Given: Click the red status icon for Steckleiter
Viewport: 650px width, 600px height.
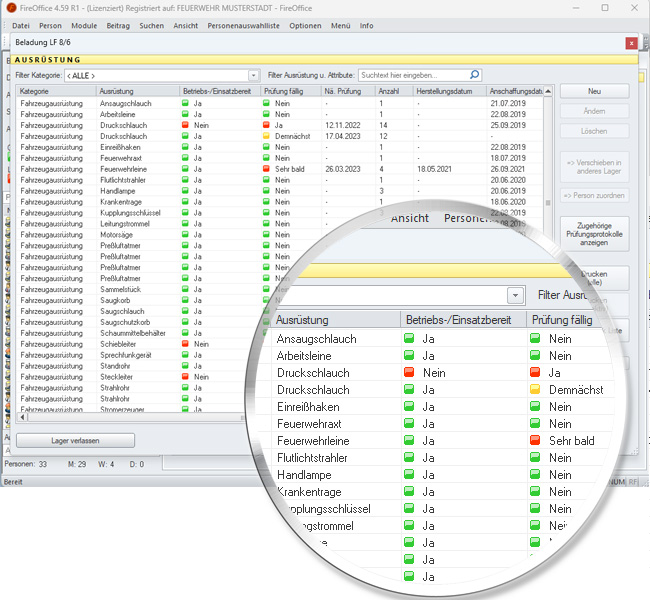Looking at the screenshot, I should (185, 377).
